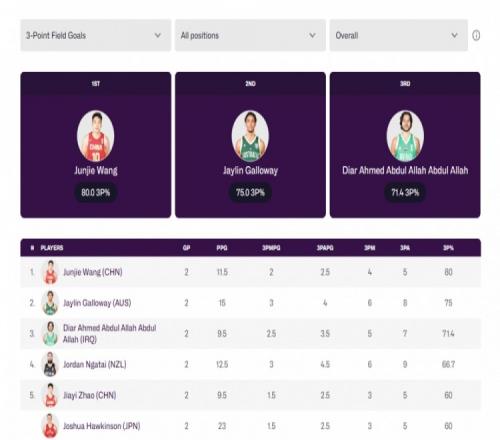500x440 pixels.
Task: Sort table by PPG column header
Action: tap(222, 248)
